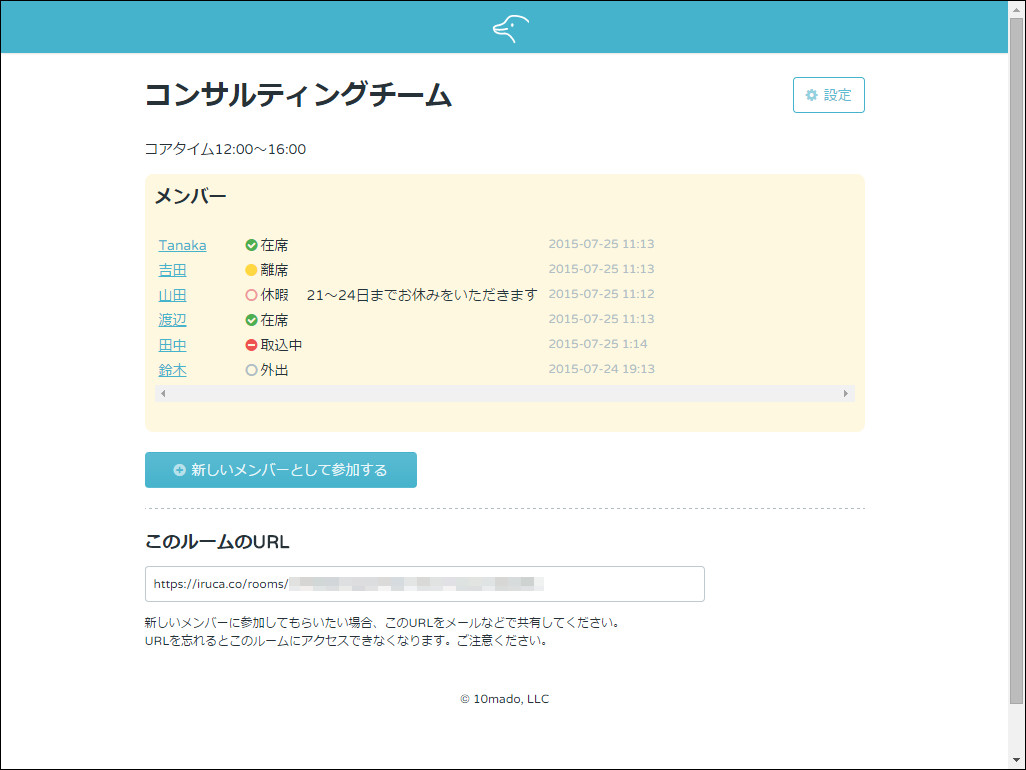
Task: Click 田中's 取込中 busy status icon
Action: [252, 344]
